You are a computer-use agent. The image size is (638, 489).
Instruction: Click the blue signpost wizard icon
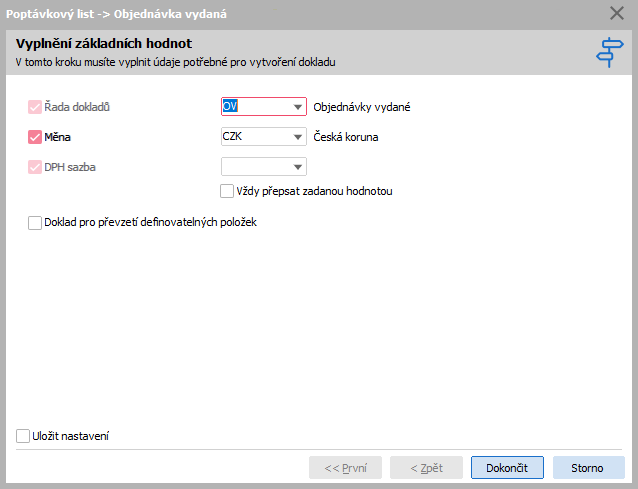click(x=610, y=52)
